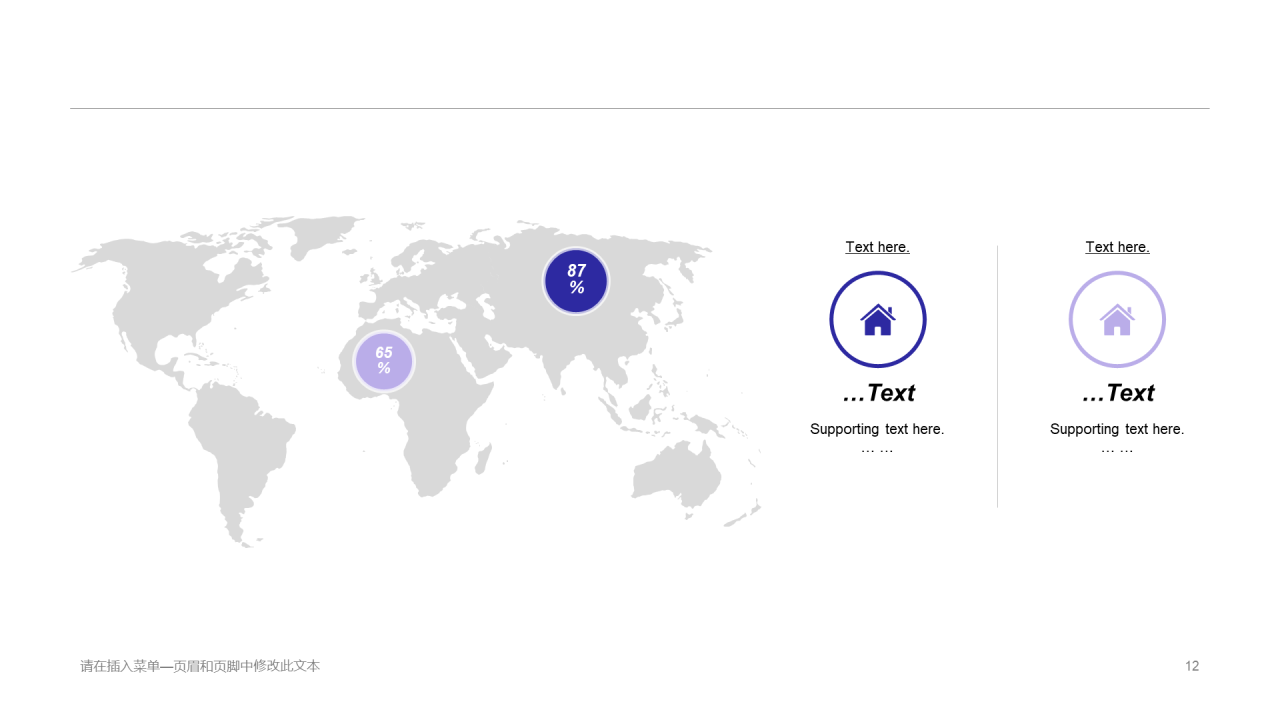Select the right underlined 'Text here.' heading
This screenshot has height=720, width=1280.
pos(1117,247)
